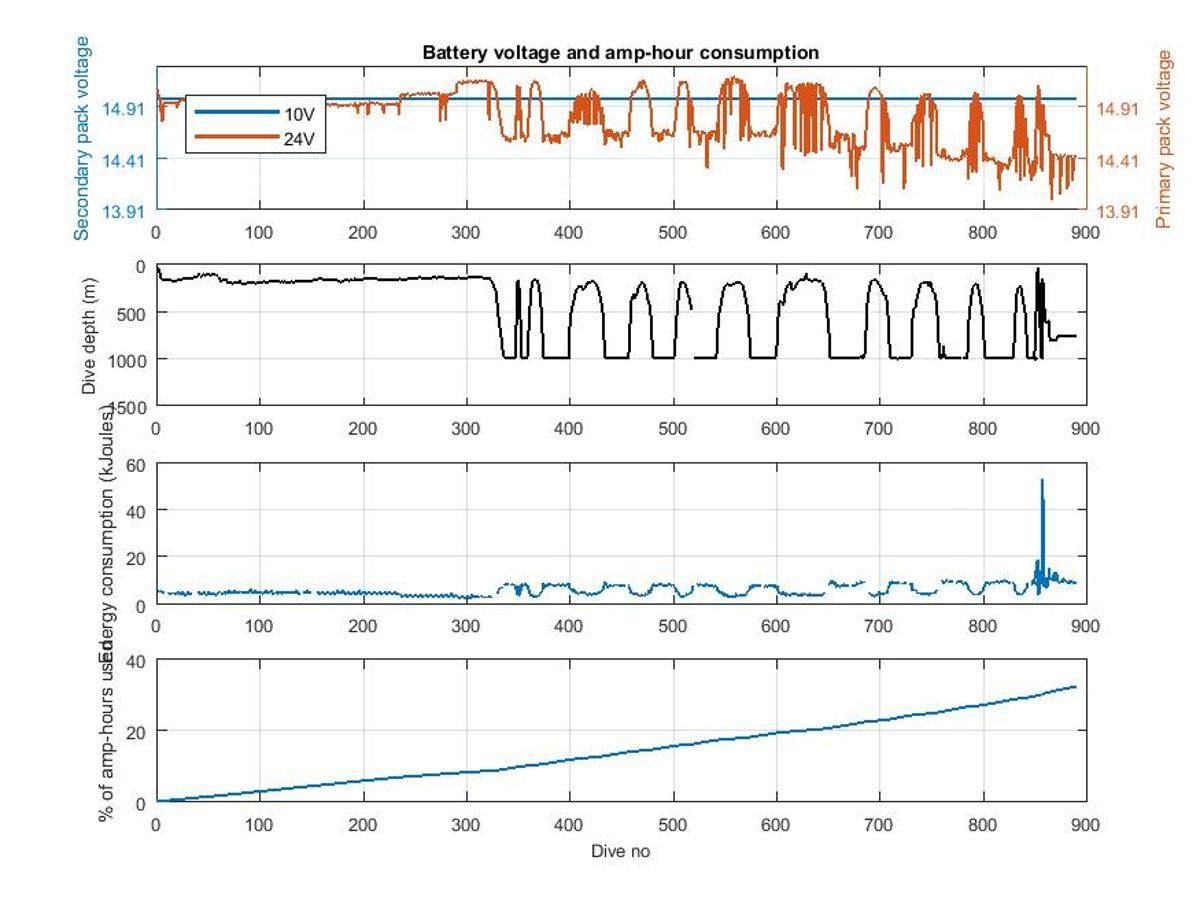Click x-tick "800" under the dive depth plot
Image resolution: width=1200 pixels, height=900 pixels.
coord(983,428)
